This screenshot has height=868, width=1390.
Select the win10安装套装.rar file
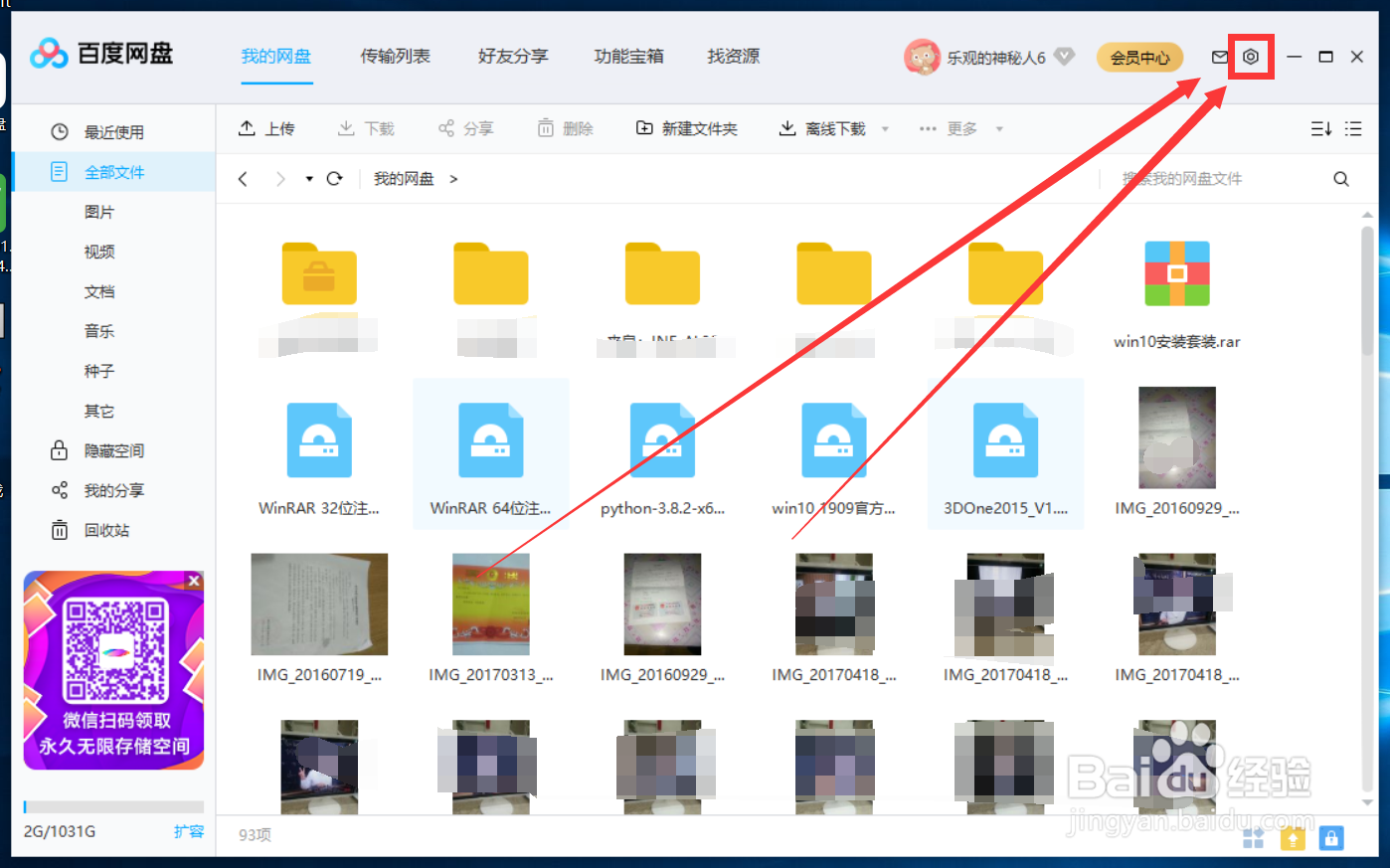(1177, 294)
